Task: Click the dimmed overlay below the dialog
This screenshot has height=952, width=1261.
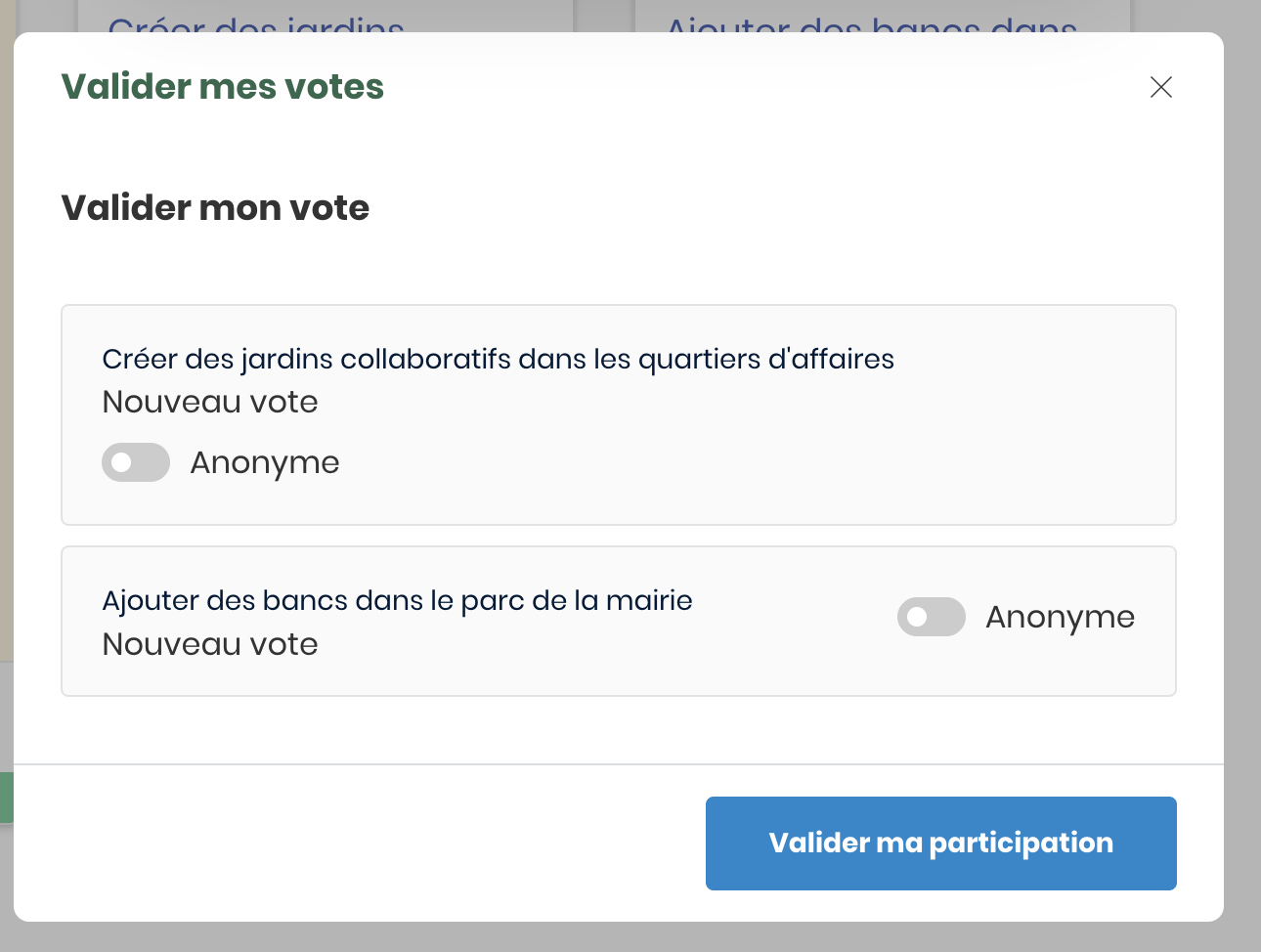Action: coord(626,937)
